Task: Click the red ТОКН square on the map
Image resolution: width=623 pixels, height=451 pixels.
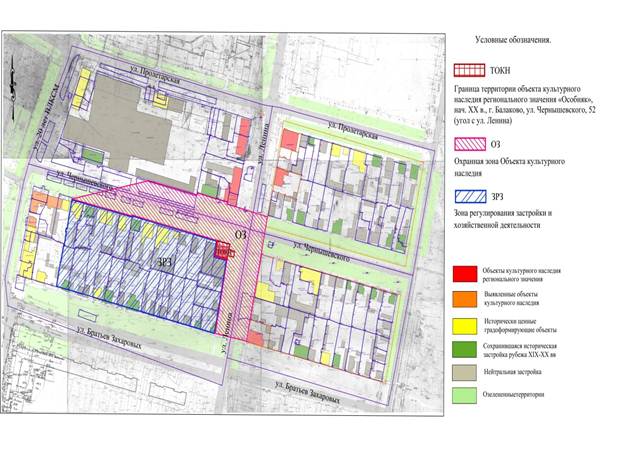Action: [x=222, y=250]
